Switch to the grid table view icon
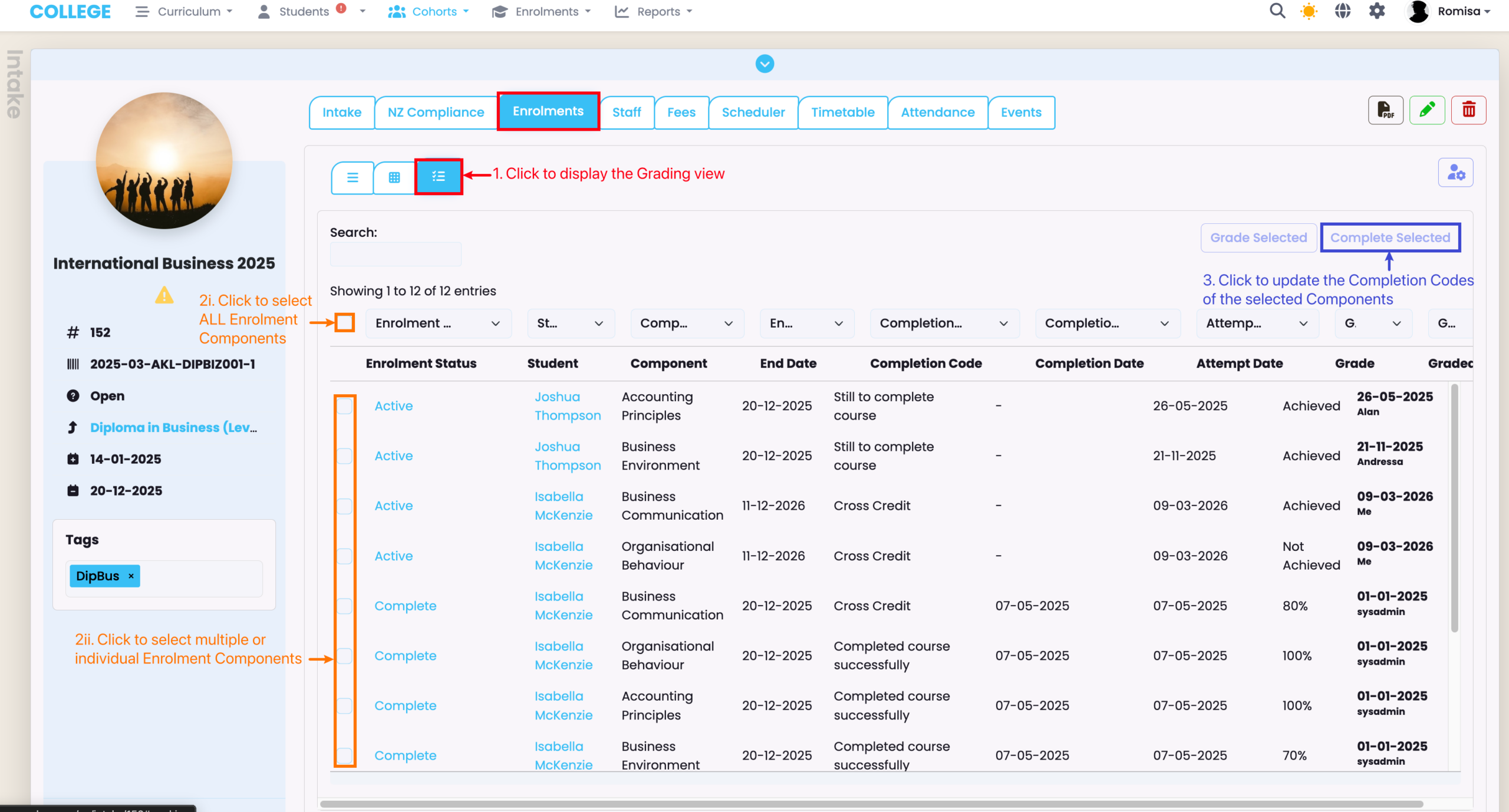Viewport: 1509px width, 812px height. coord(394,177)
